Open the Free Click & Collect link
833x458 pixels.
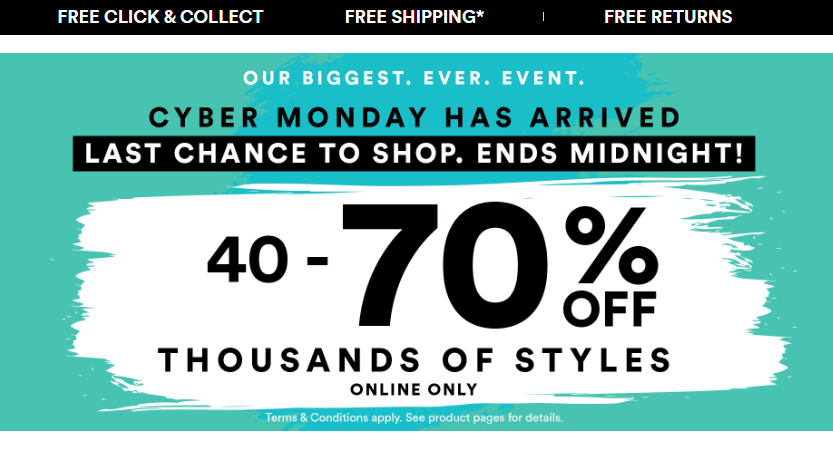click(160, 17)
